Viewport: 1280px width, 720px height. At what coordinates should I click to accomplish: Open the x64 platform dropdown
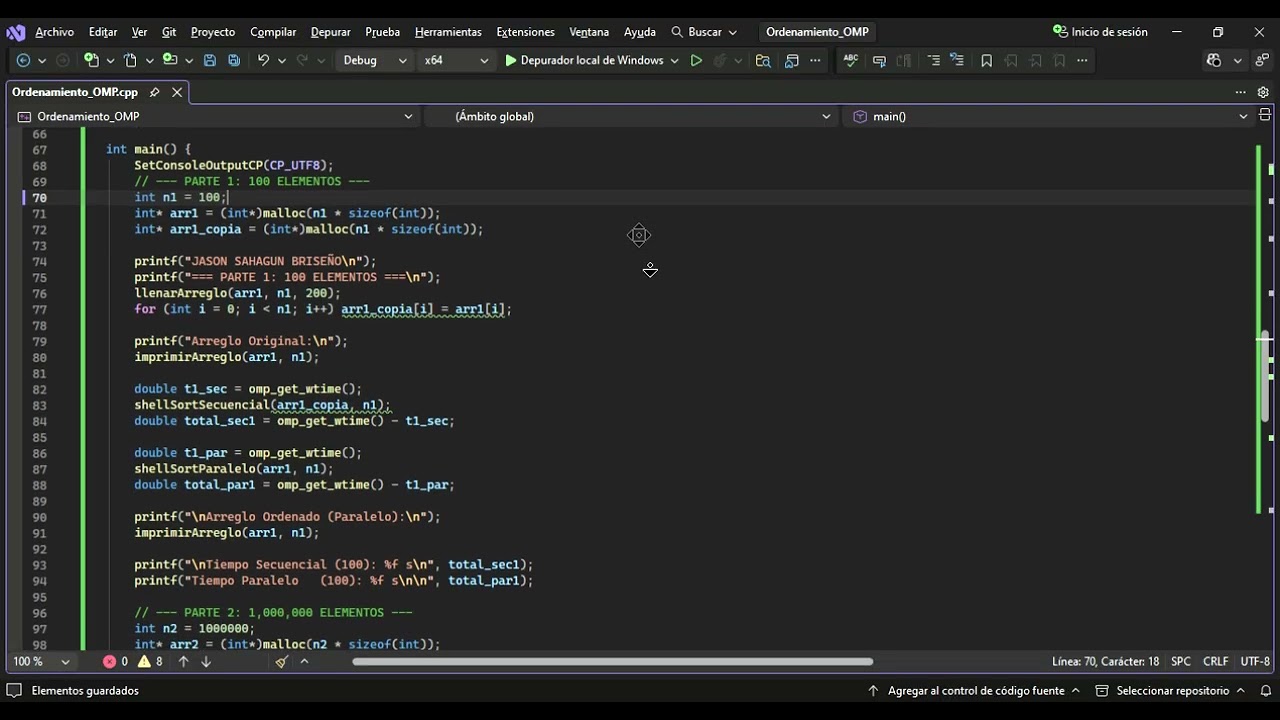456,60
